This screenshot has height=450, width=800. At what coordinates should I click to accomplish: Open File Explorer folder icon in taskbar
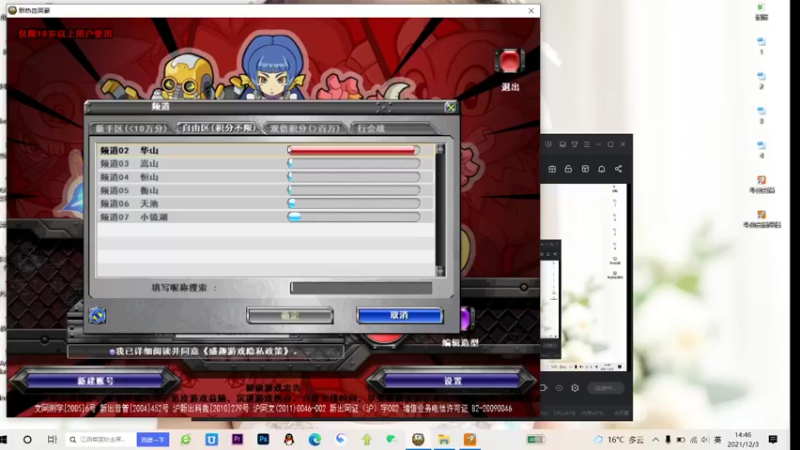(x=444, y=439)
